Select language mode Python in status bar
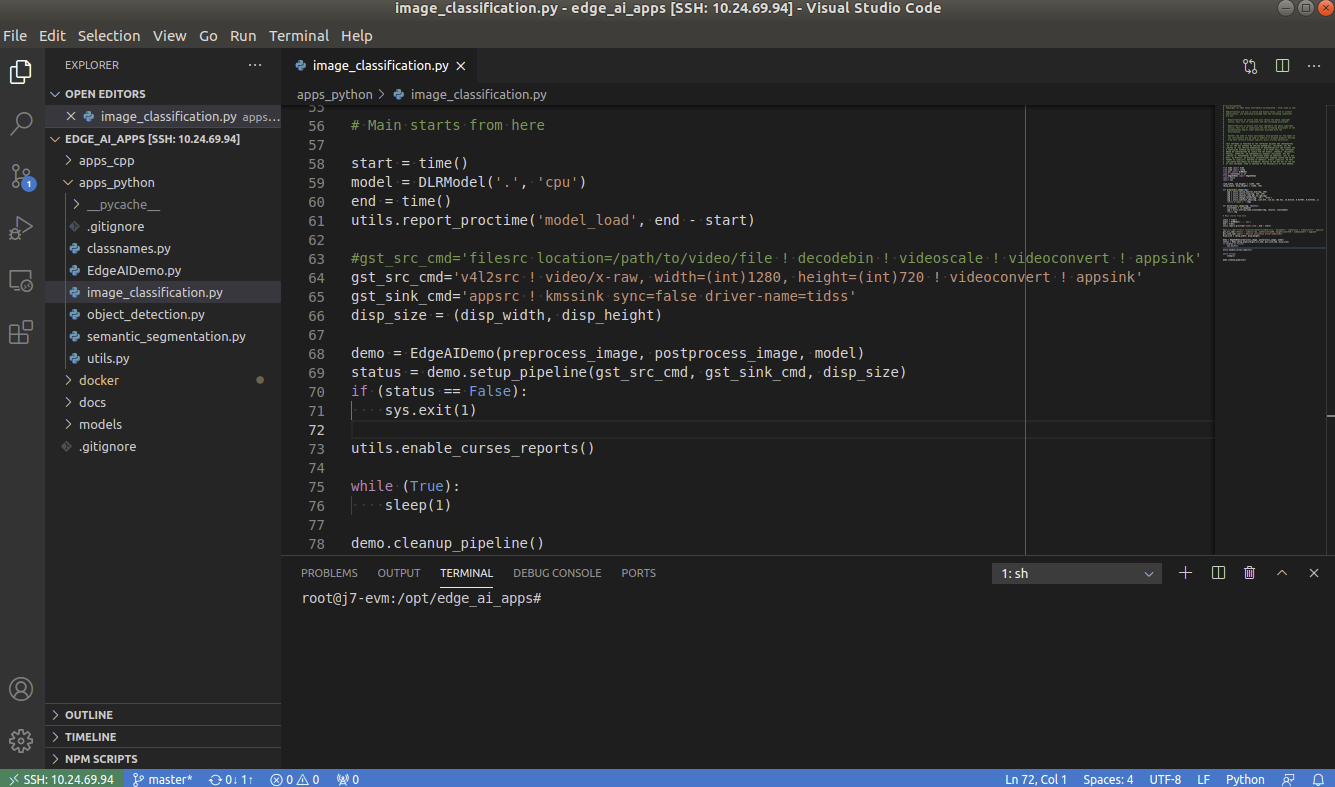The height and width of the screenshot is (787, 1335). click(1245, 779)
